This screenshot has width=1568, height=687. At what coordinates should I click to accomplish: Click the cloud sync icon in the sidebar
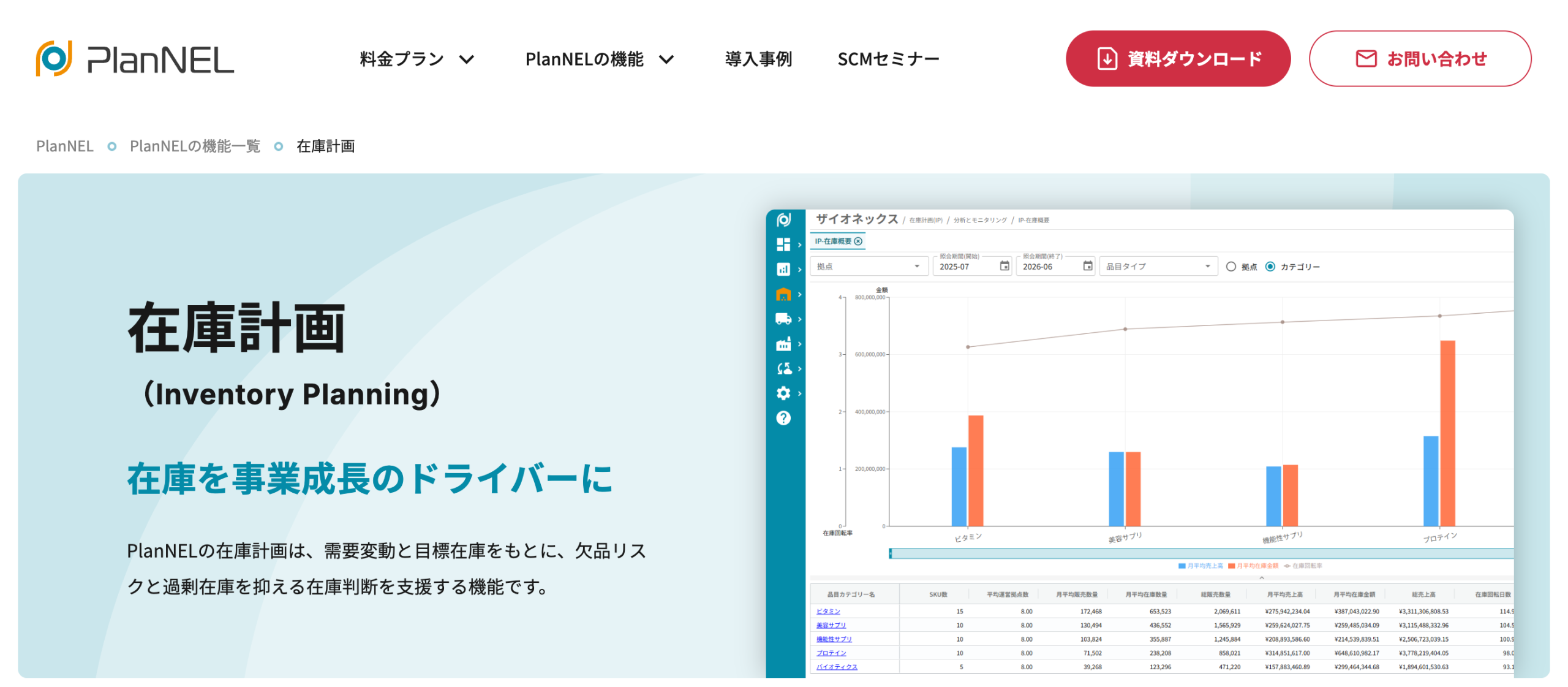pyautogui.click(x=784, y=368)
